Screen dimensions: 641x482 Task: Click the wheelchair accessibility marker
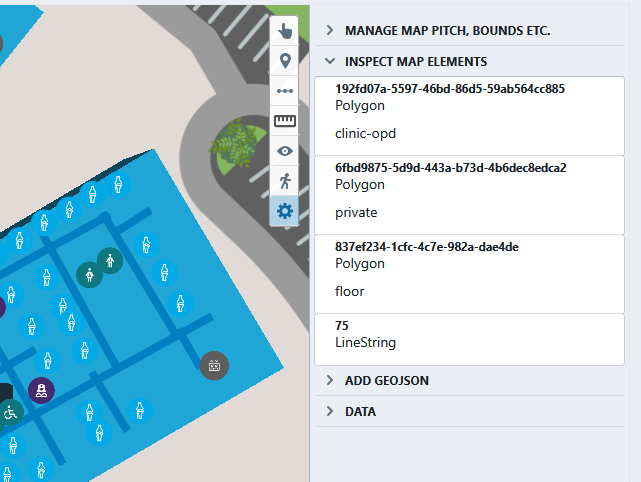(x=10, y=413)
